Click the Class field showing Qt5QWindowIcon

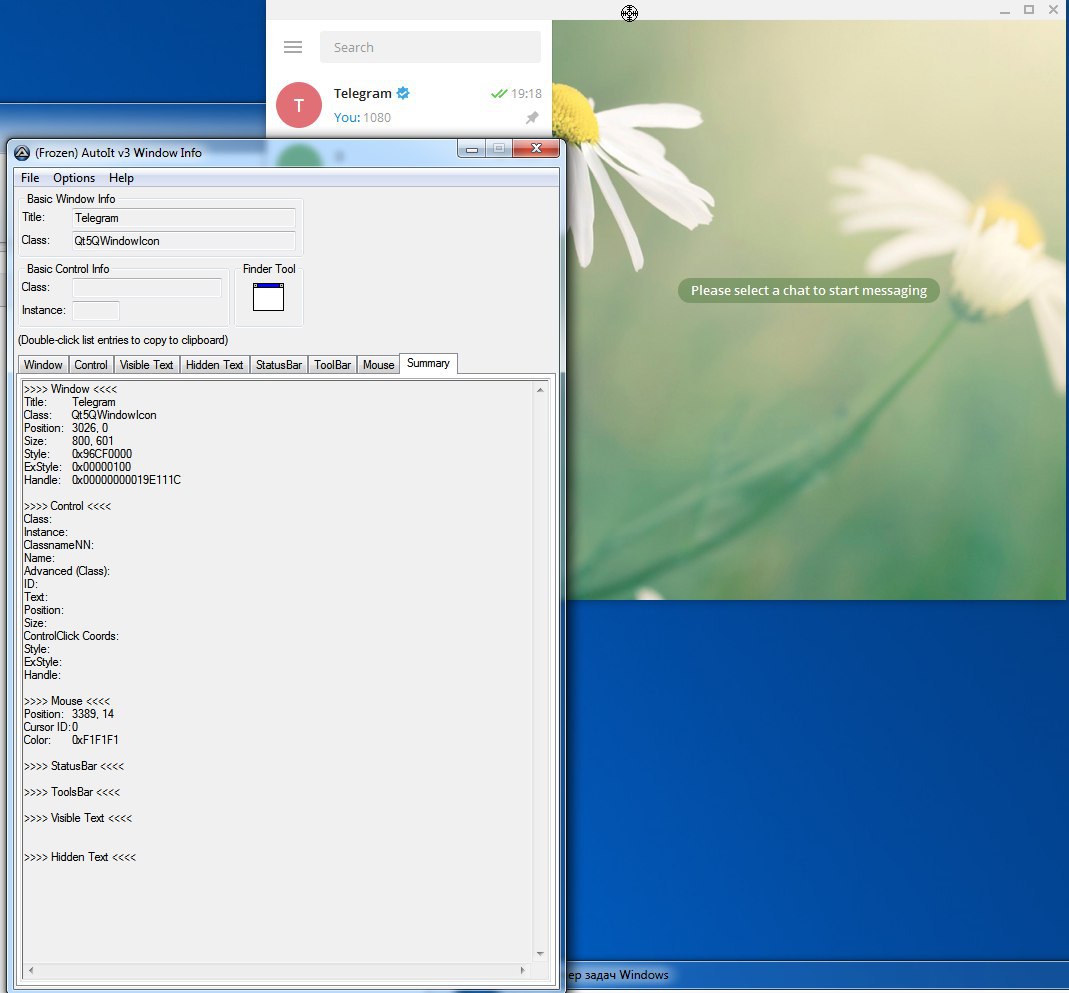coord(183,241)
